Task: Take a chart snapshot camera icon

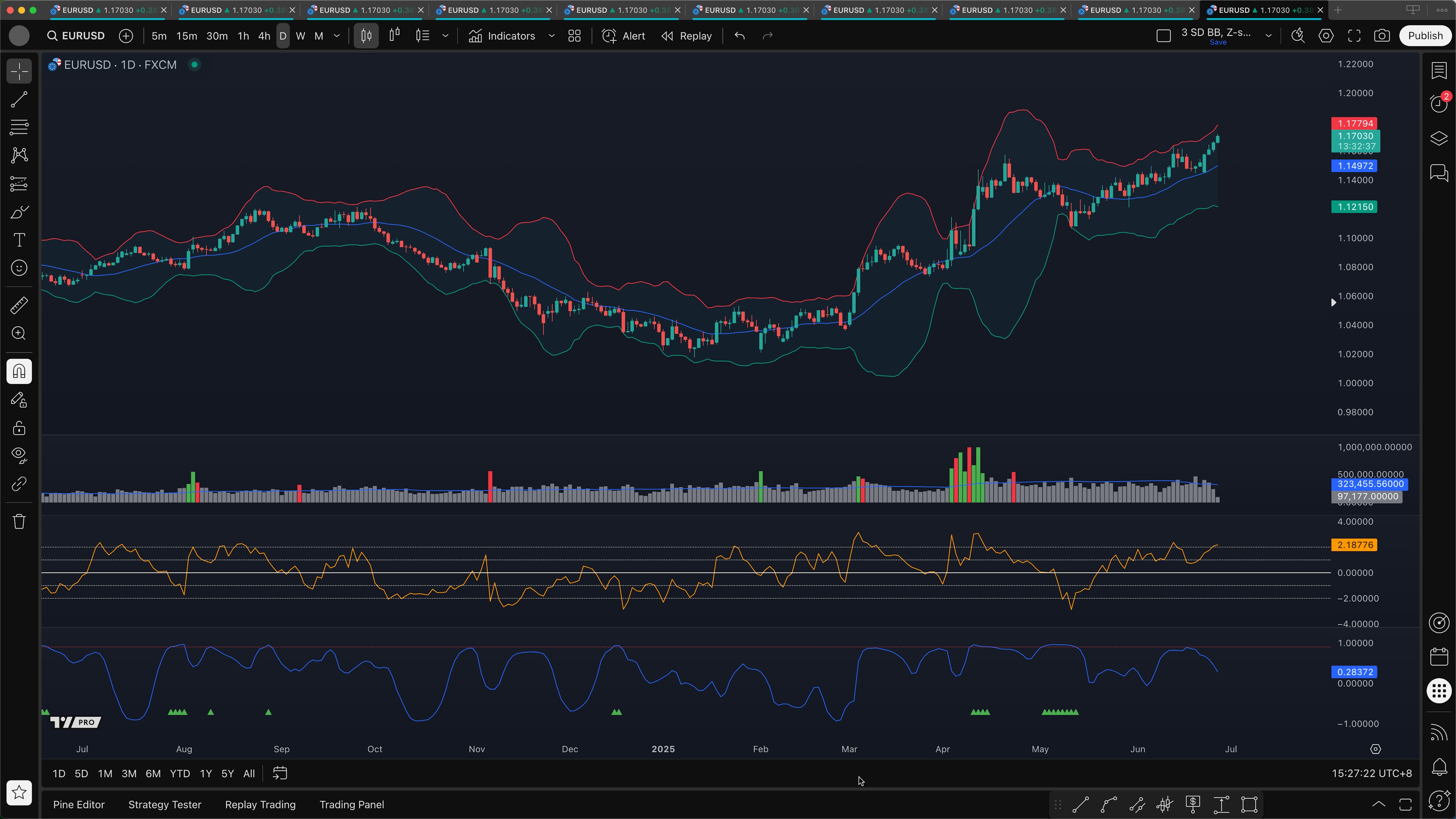Action: tap(1382, 36)
